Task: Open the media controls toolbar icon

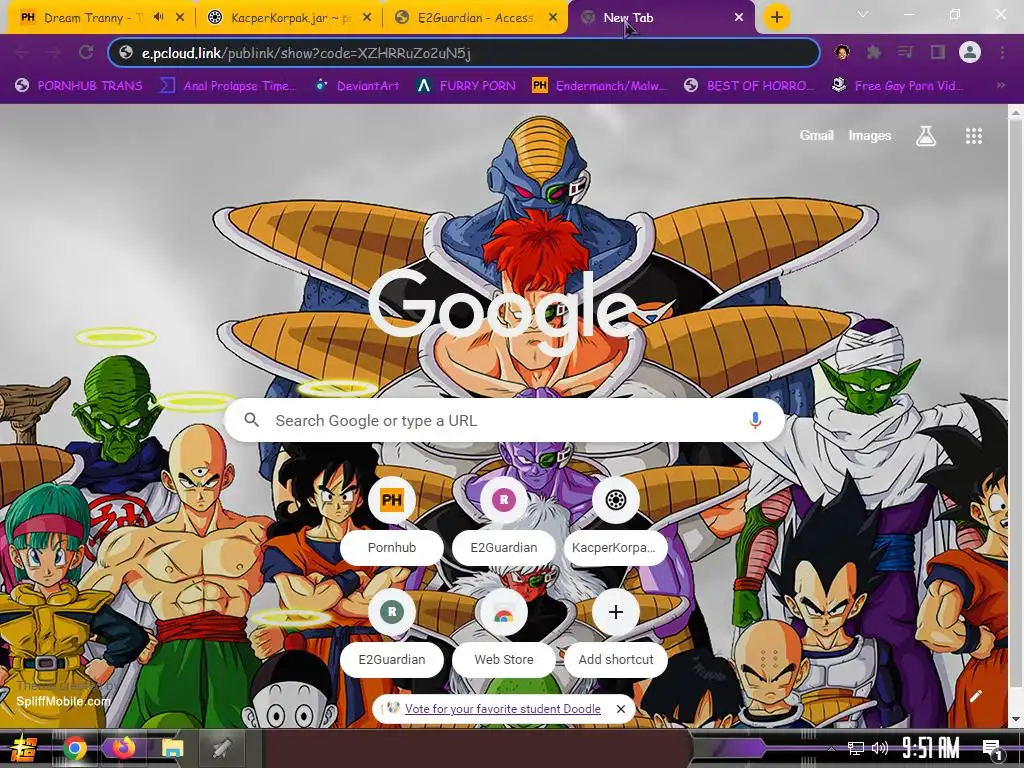Action: point(906,52)
